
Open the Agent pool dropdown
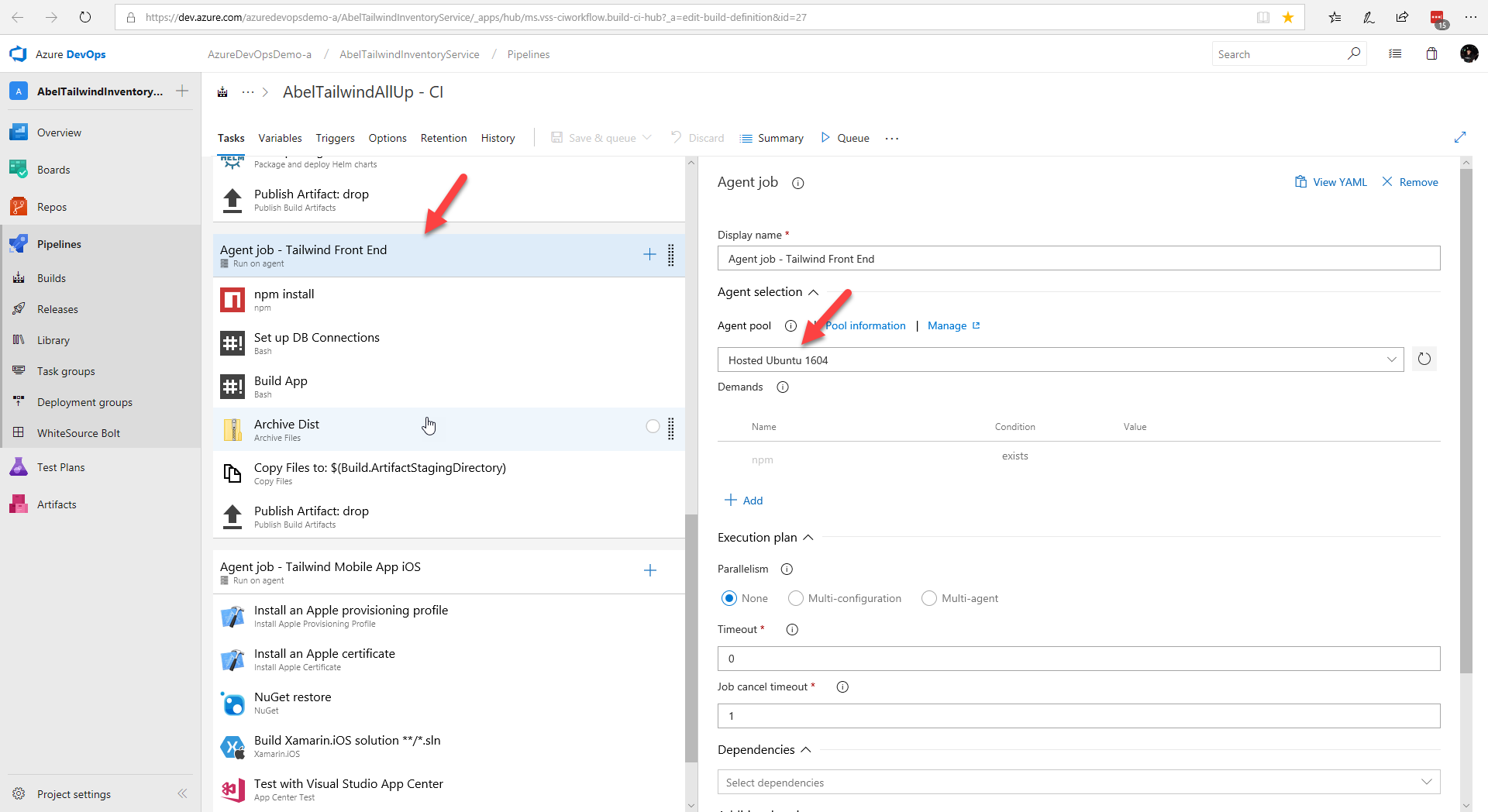(x=1060, y=360)
